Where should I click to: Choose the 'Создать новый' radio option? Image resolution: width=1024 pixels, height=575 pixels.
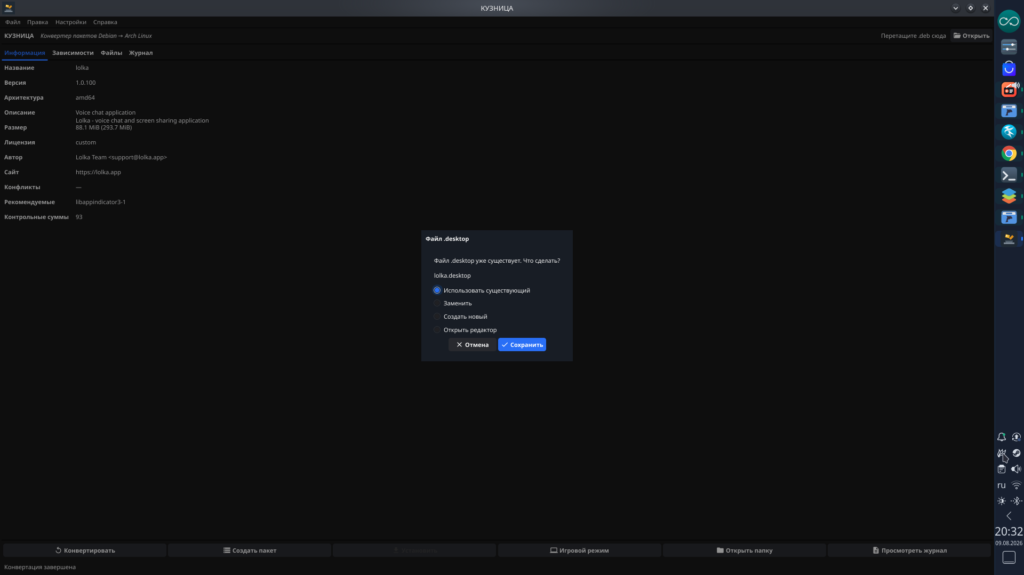460,316
